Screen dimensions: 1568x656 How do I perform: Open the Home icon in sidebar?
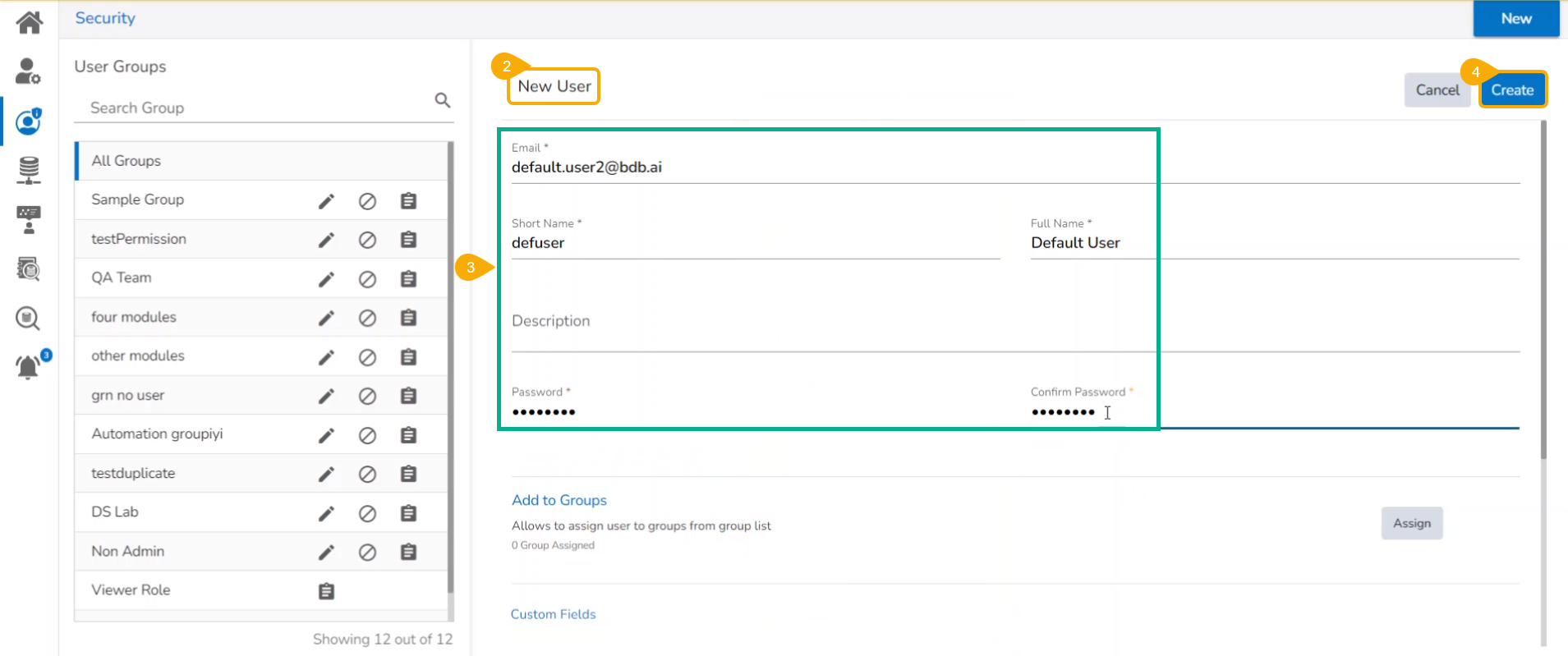tap(29, 22)
